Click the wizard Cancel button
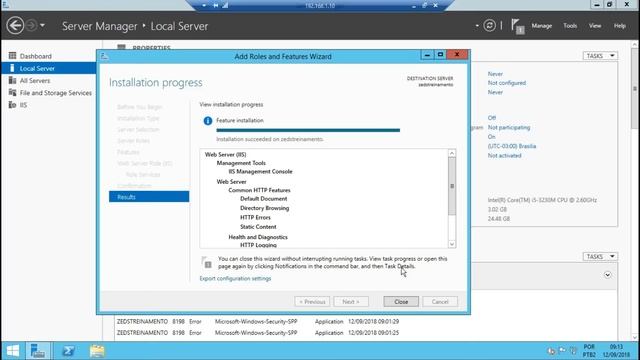640x360 pixels. pyautogui.click(x=440, y=302)
